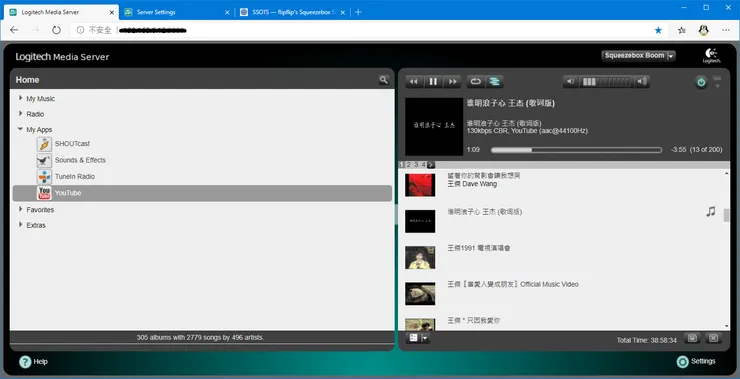Image resolution: width=740 pixels, height=379 pixels.
Task: Close the Server Settings tab
Action: [x=227, y=12]
